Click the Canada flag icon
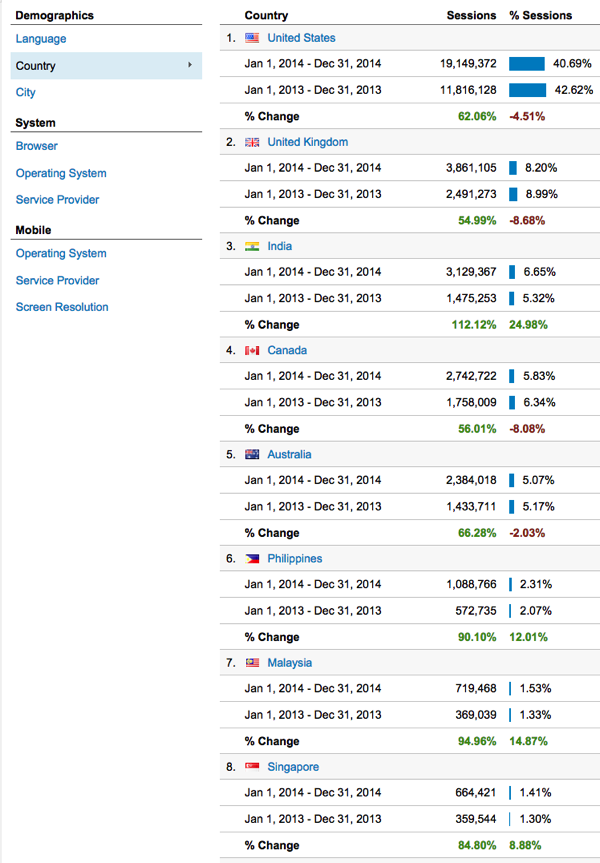 (x=252, y=351)
